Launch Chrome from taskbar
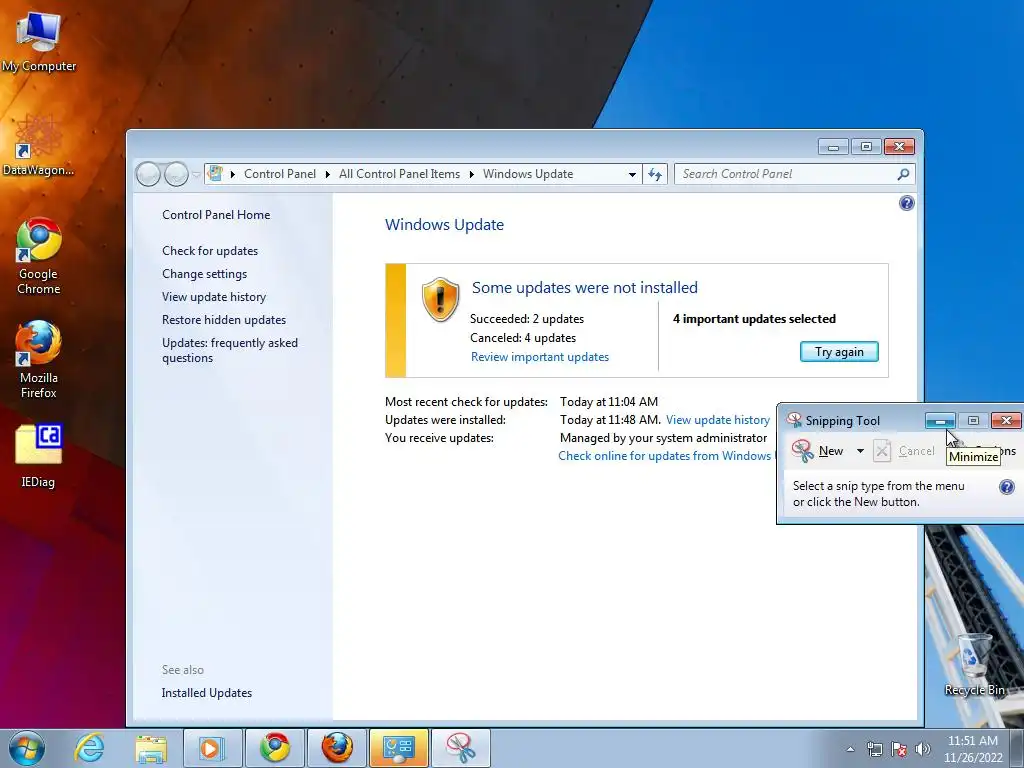Screen dimensions: 1024x768 (x=274, y=748)
